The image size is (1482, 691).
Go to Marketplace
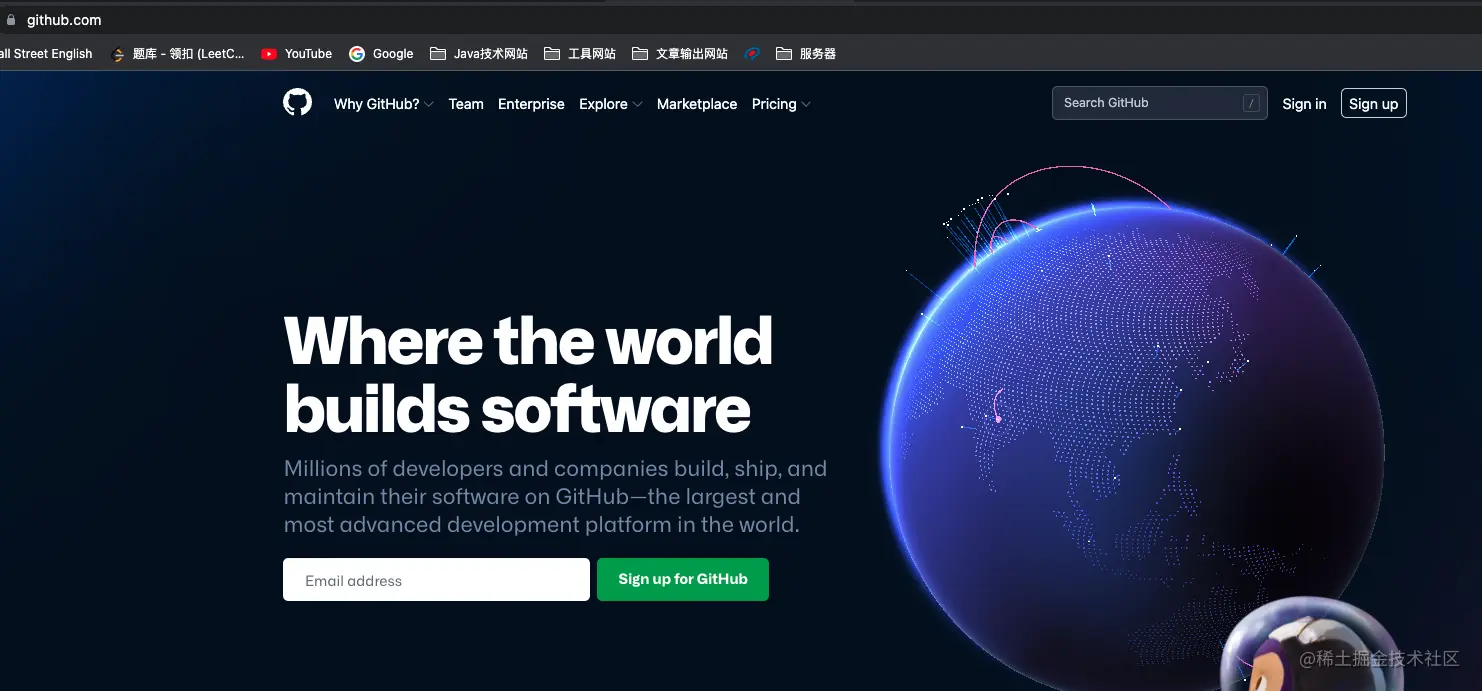[x=697, y=104]
